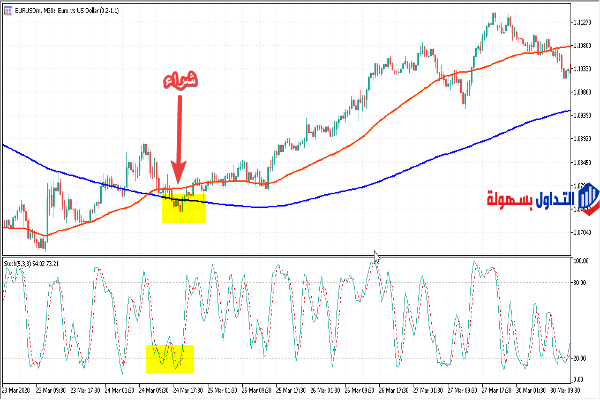Click the 23 Mar 2020 date label

pyautogui.click(x=17, y=390)
